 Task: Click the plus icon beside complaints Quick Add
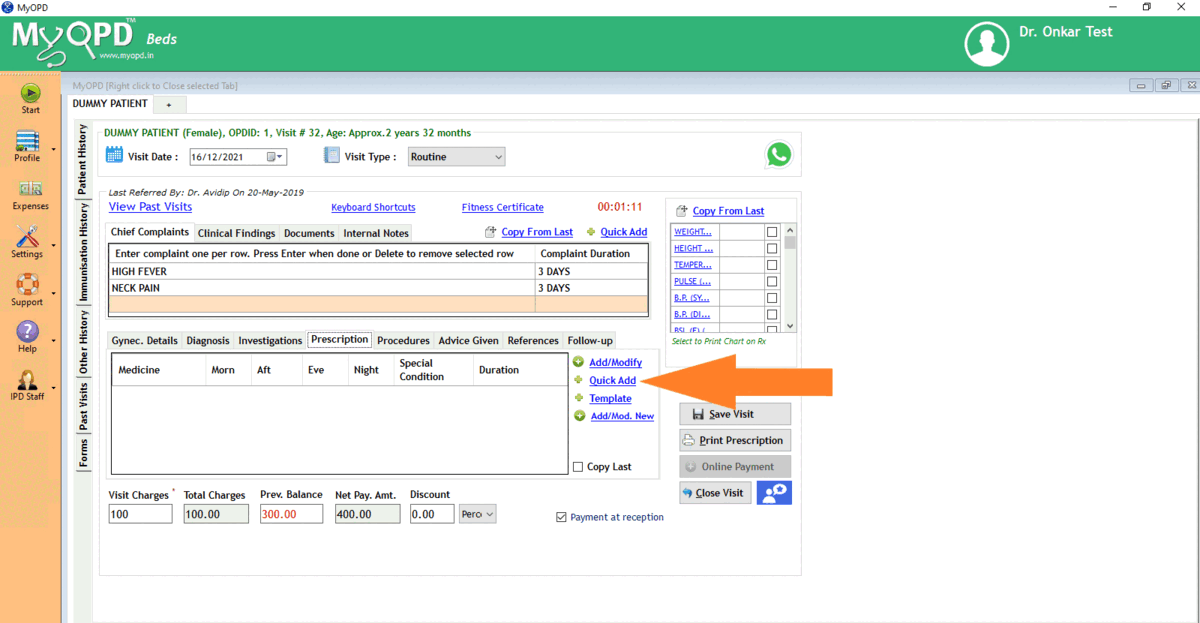click(x=591, y=232)
